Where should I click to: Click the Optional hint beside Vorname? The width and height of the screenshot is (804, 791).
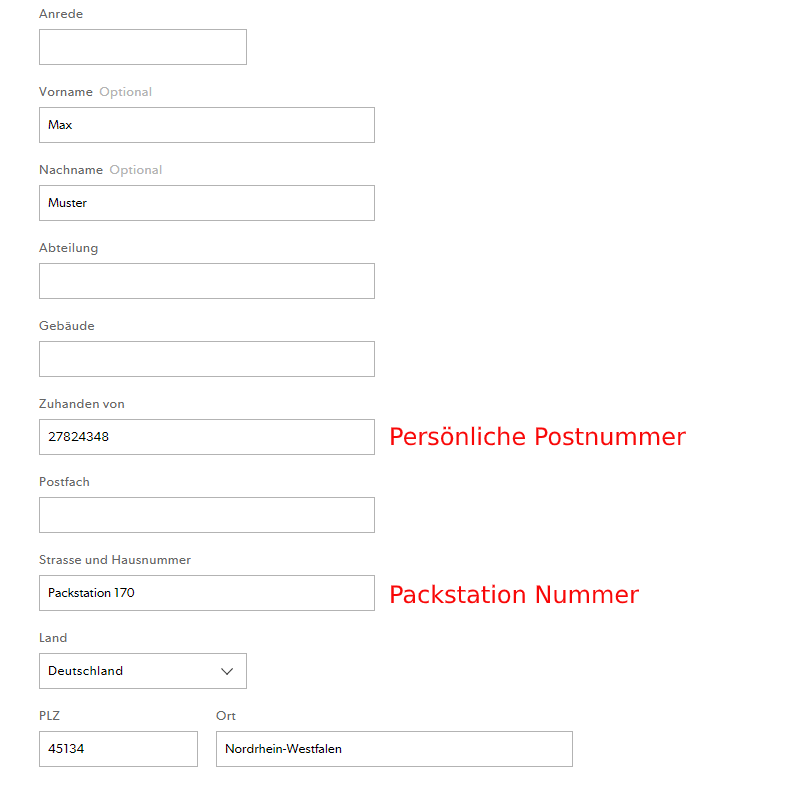[x=125, y=92]
